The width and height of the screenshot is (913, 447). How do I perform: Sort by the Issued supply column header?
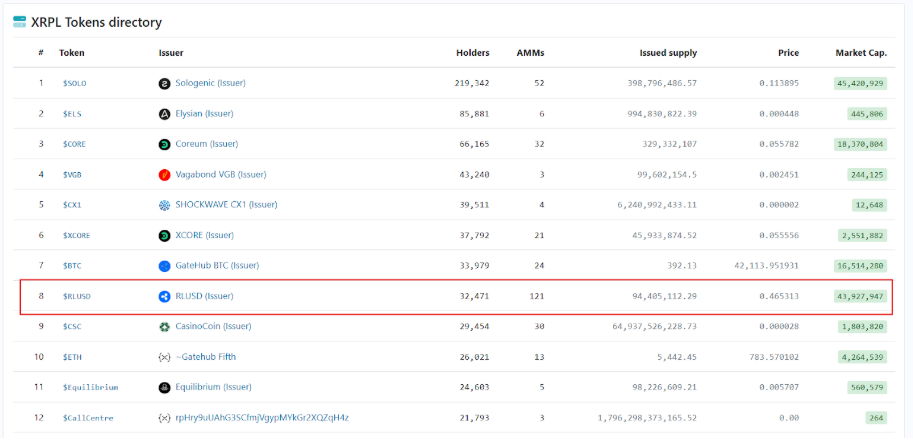(x=668, y=53)
